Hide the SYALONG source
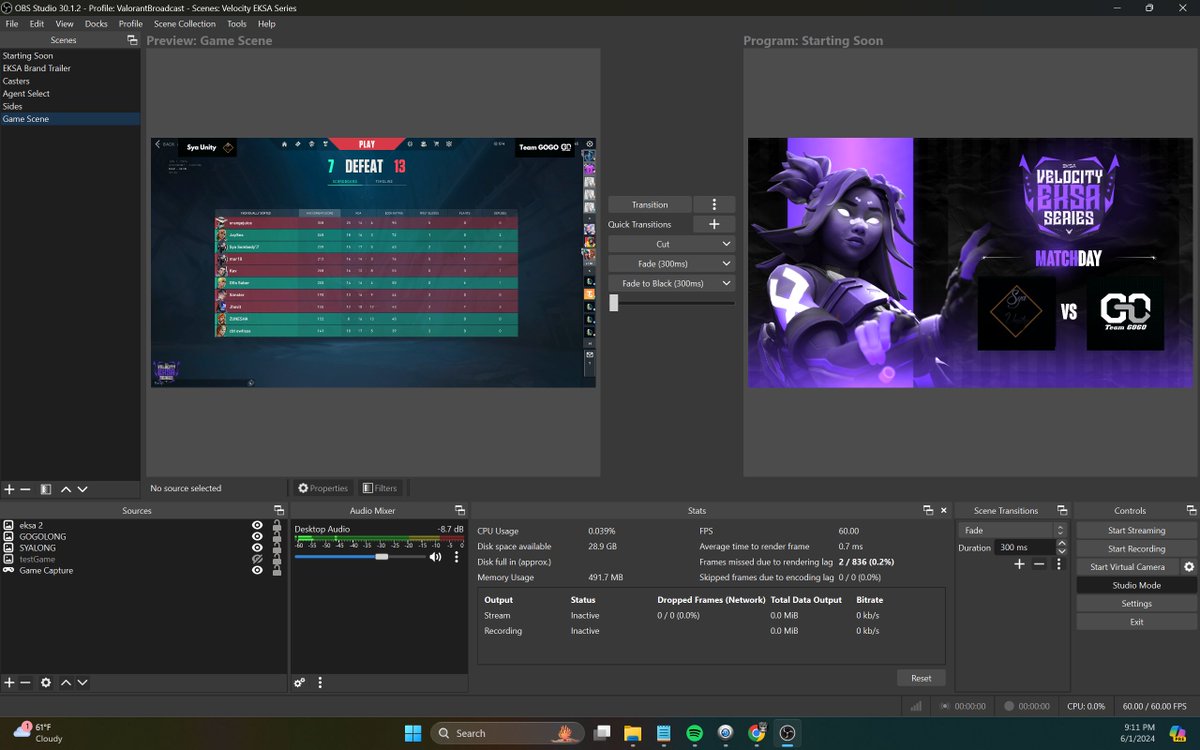Image resolution: width=1200 pixels, height=750 pixels. (x=257, y=548)
